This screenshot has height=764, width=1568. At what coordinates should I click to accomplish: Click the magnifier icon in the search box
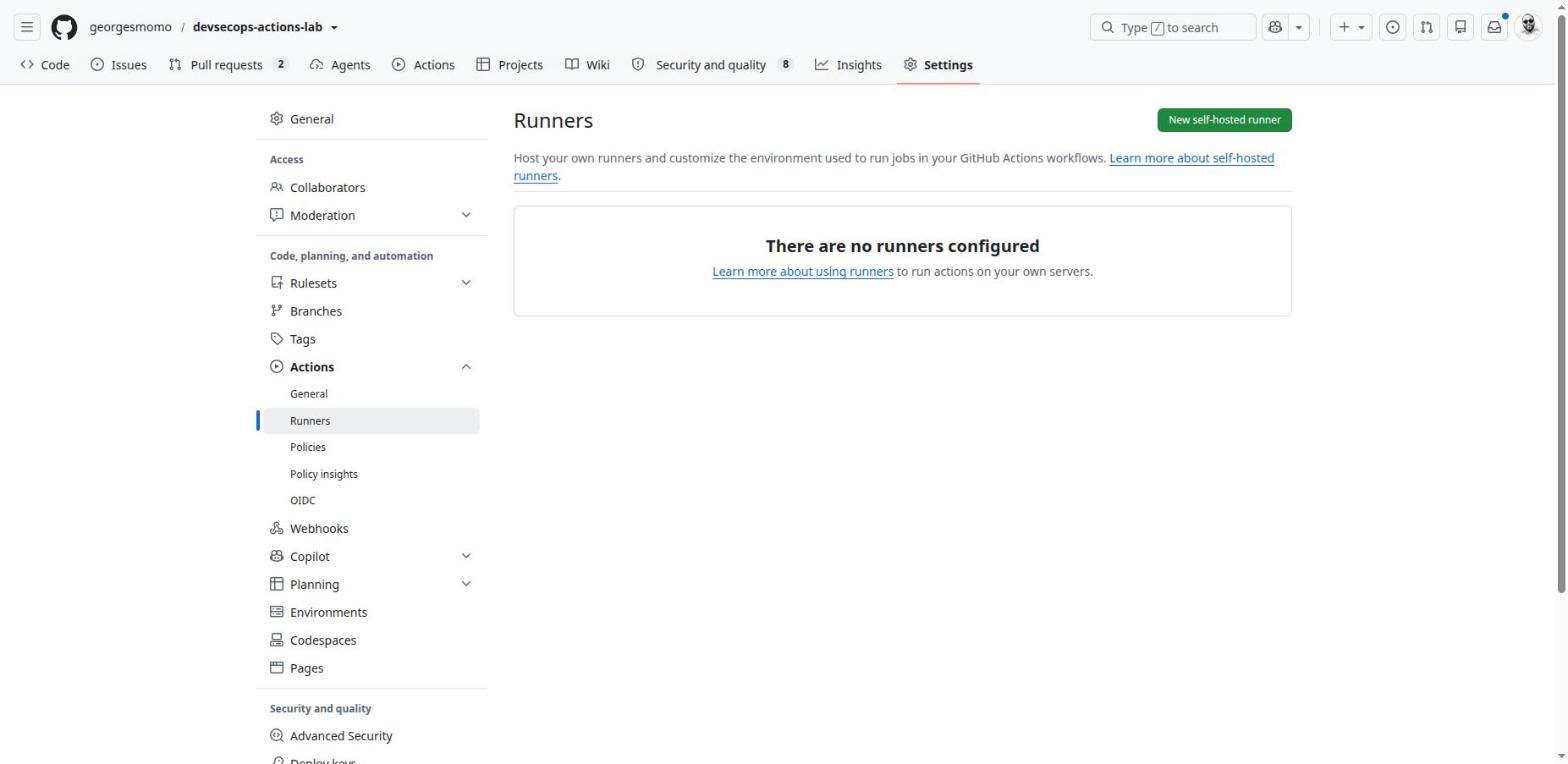tap(1107, 27)
